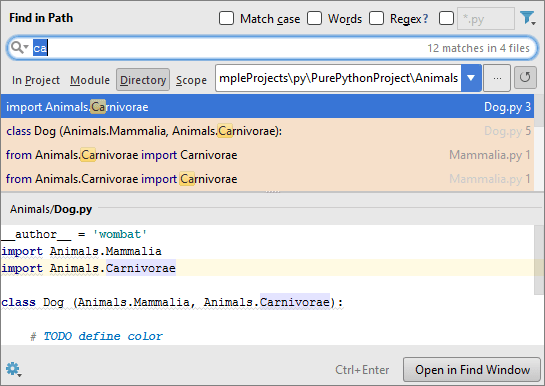This screenshot has height=386, width=545.
Task: Select the Directory scope tab
Action: click(x=143, y=80)
